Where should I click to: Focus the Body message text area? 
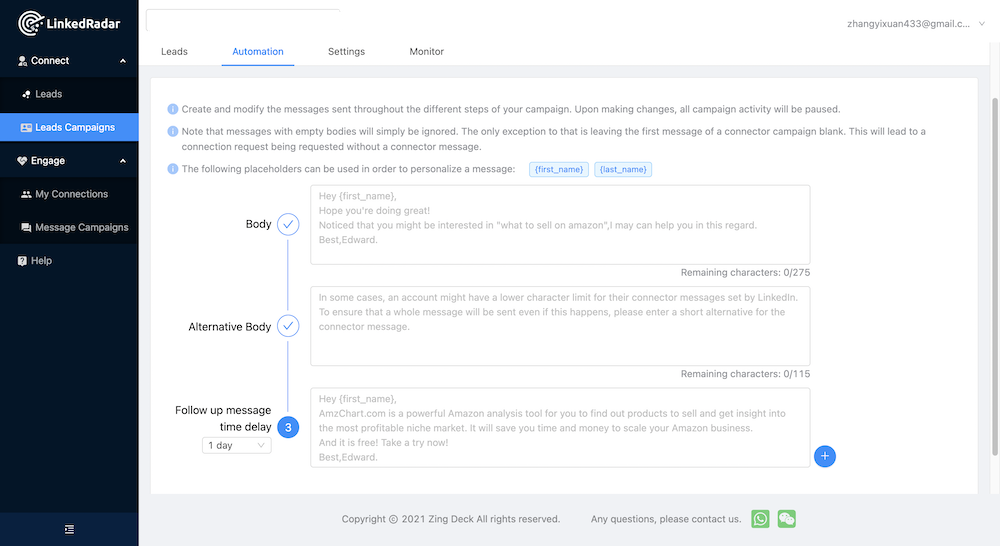coord(560,225)
